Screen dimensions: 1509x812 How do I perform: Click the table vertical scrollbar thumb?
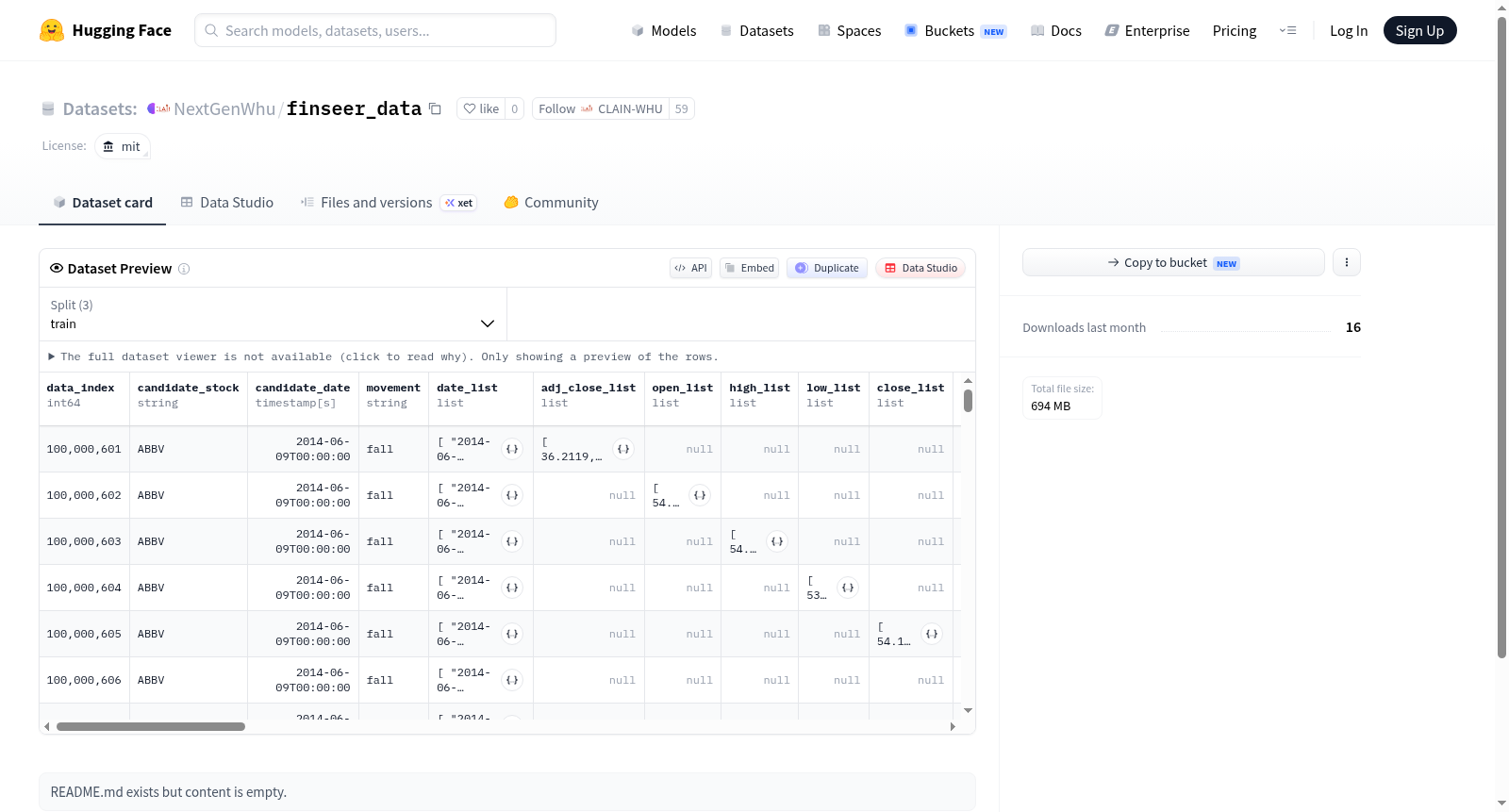click(968, 401)
